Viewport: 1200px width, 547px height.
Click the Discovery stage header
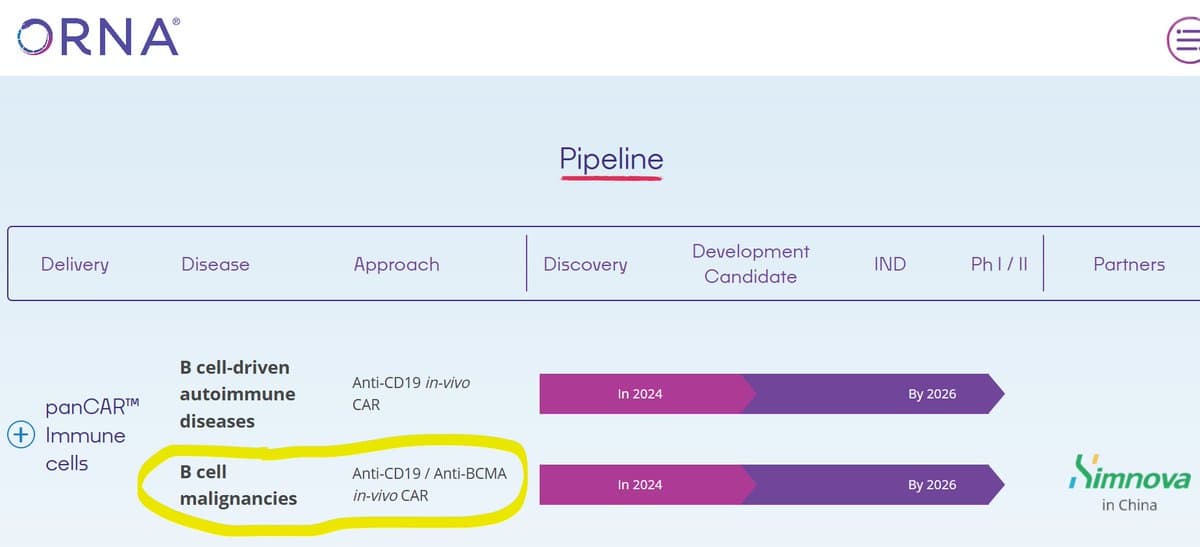585,264
